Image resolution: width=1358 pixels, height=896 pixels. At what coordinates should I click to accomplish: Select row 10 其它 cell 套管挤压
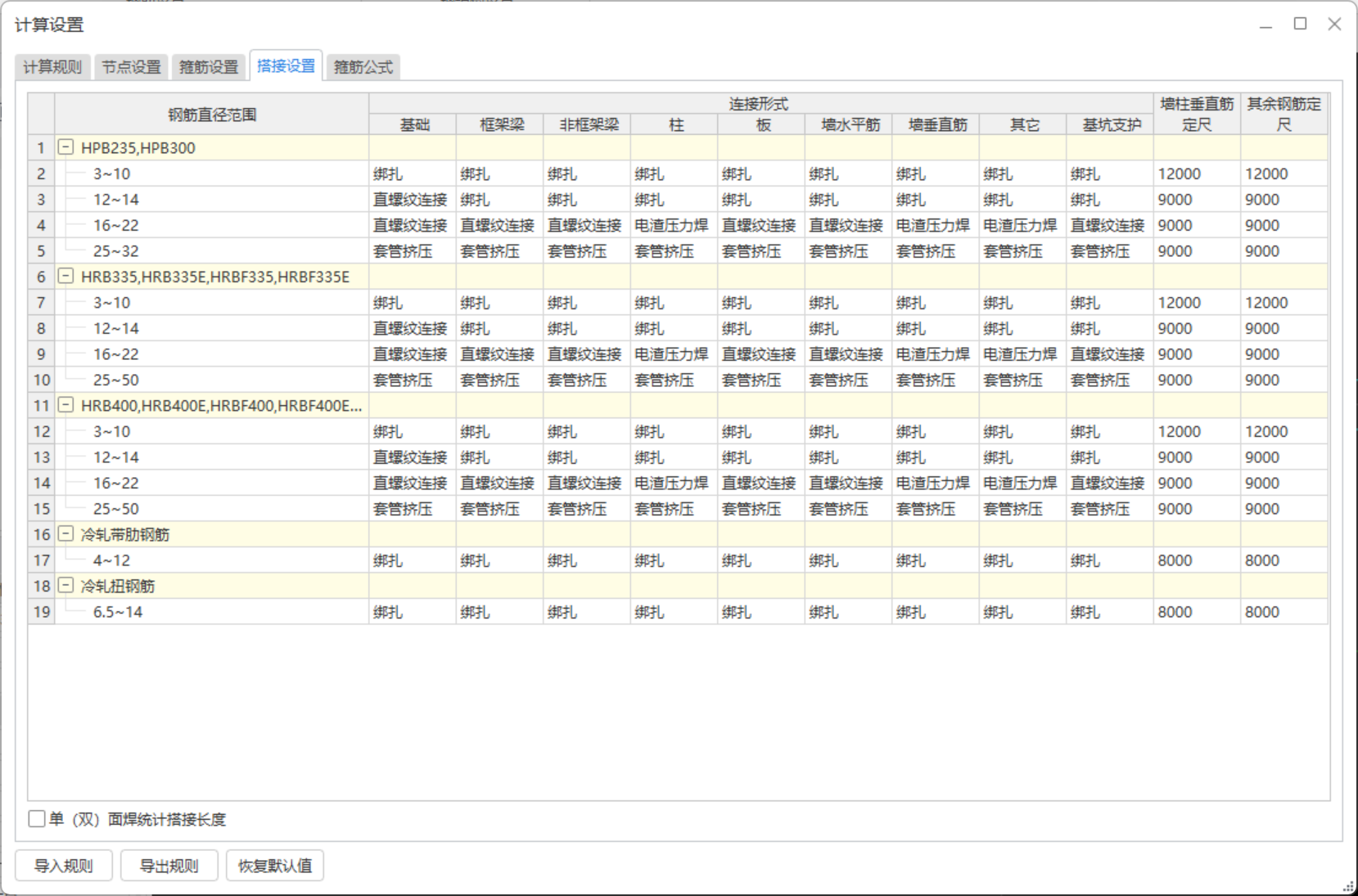click(1023, 380)
